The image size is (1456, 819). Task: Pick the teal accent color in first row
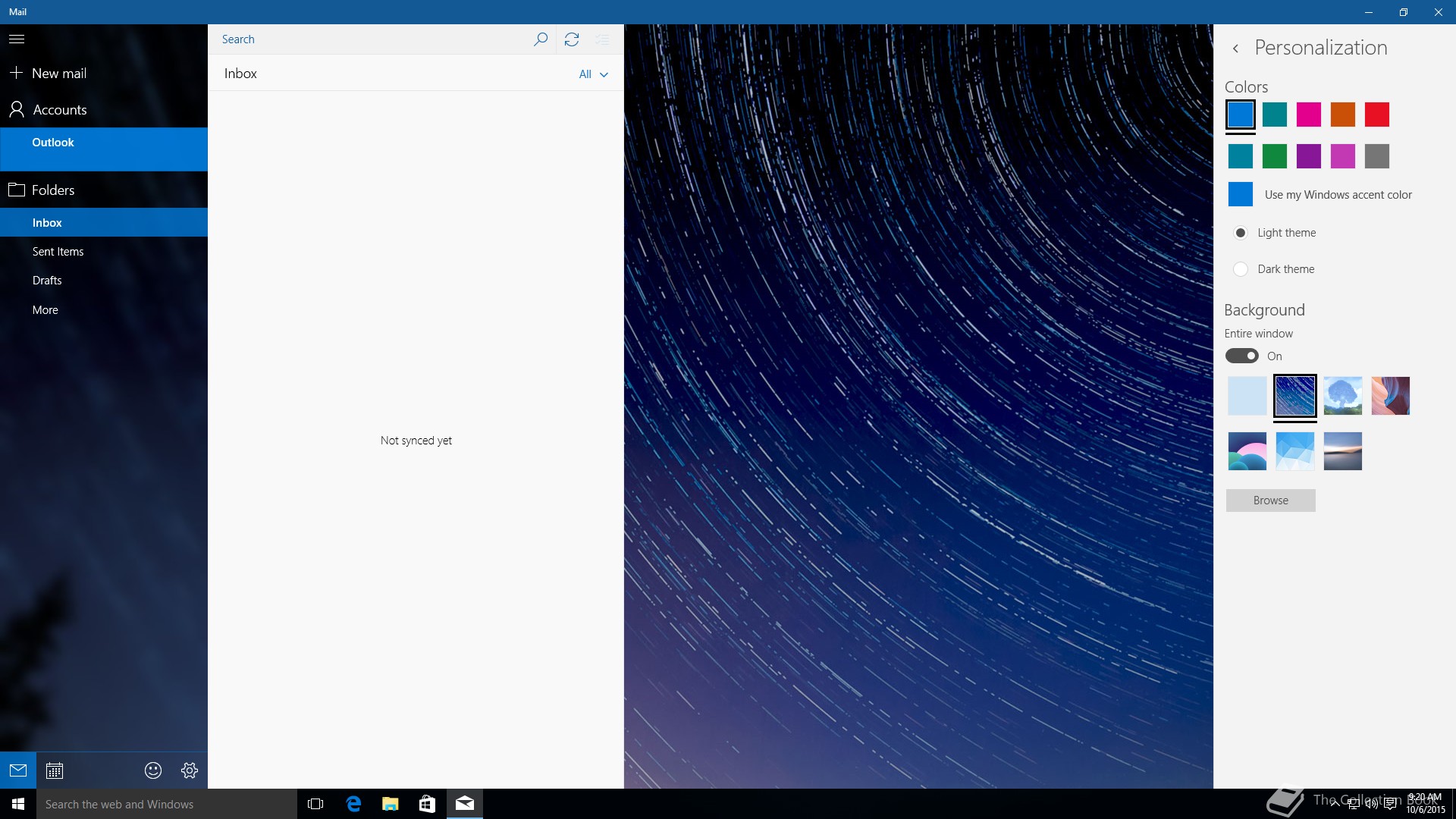click(x=1275, y=115)
